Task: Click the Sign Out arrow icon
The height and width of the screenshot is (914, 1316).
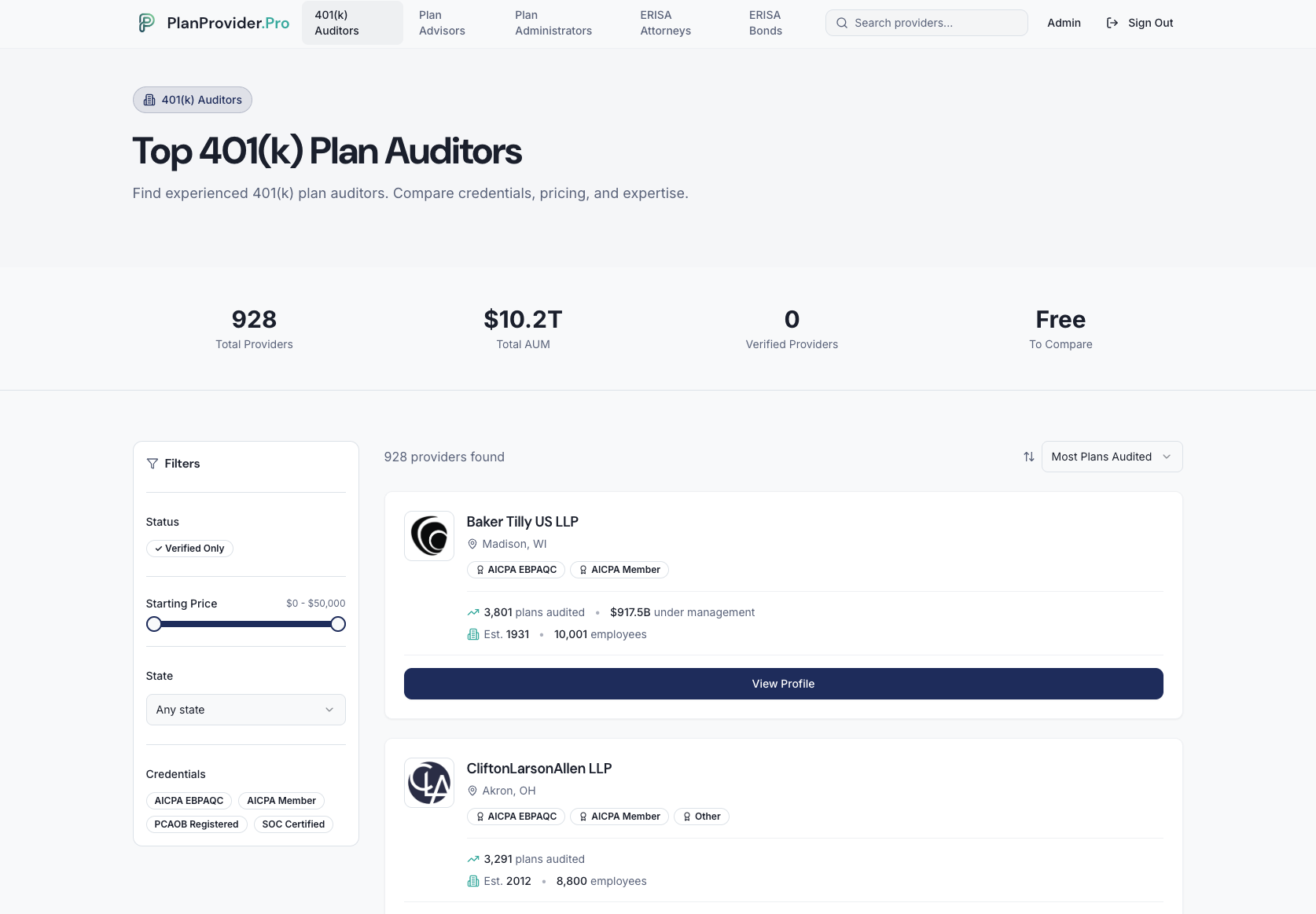Action: (x=1112, y=23)
